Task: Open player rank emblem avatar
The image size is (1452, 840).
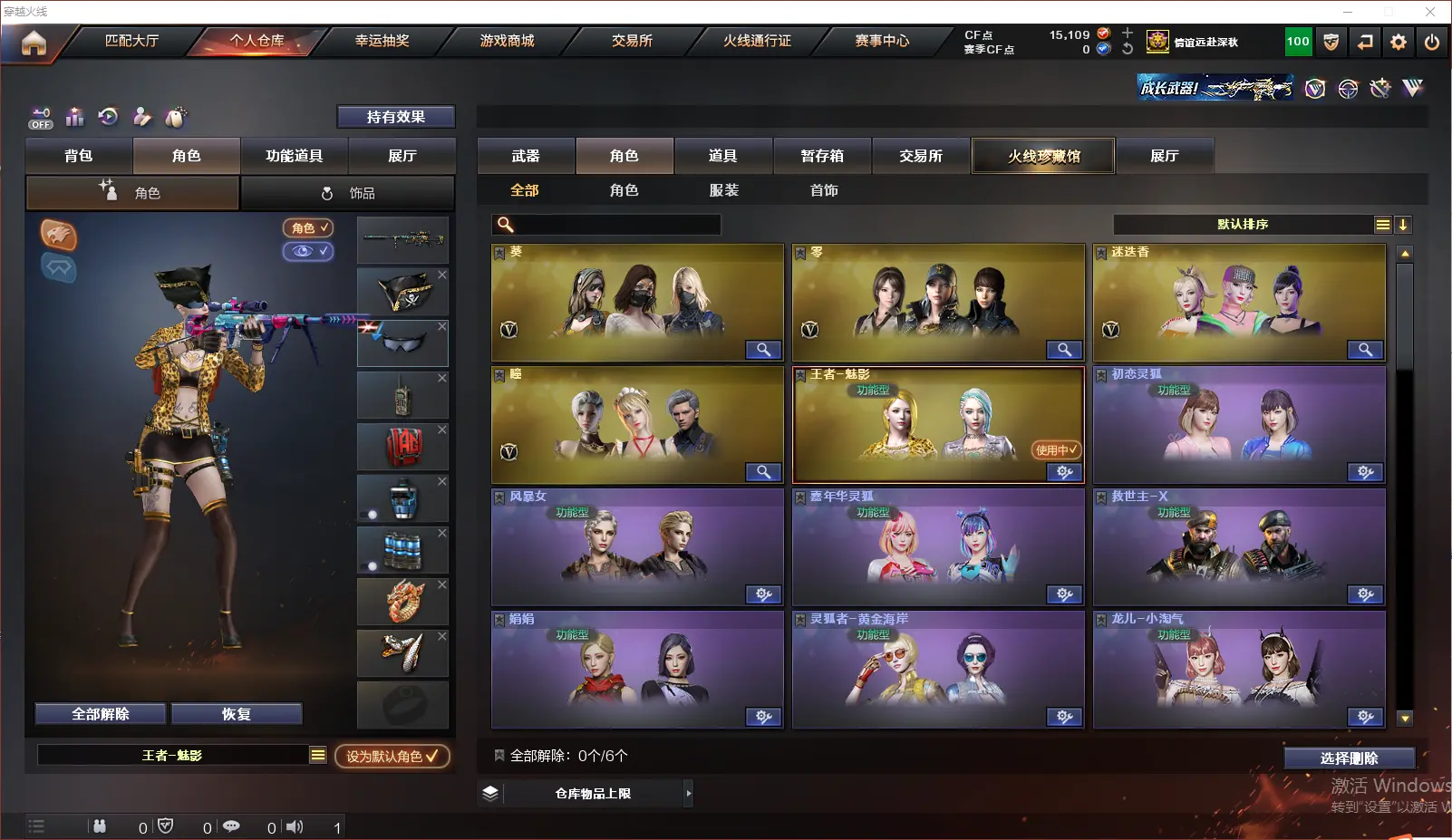Action: pos(1157,42)
